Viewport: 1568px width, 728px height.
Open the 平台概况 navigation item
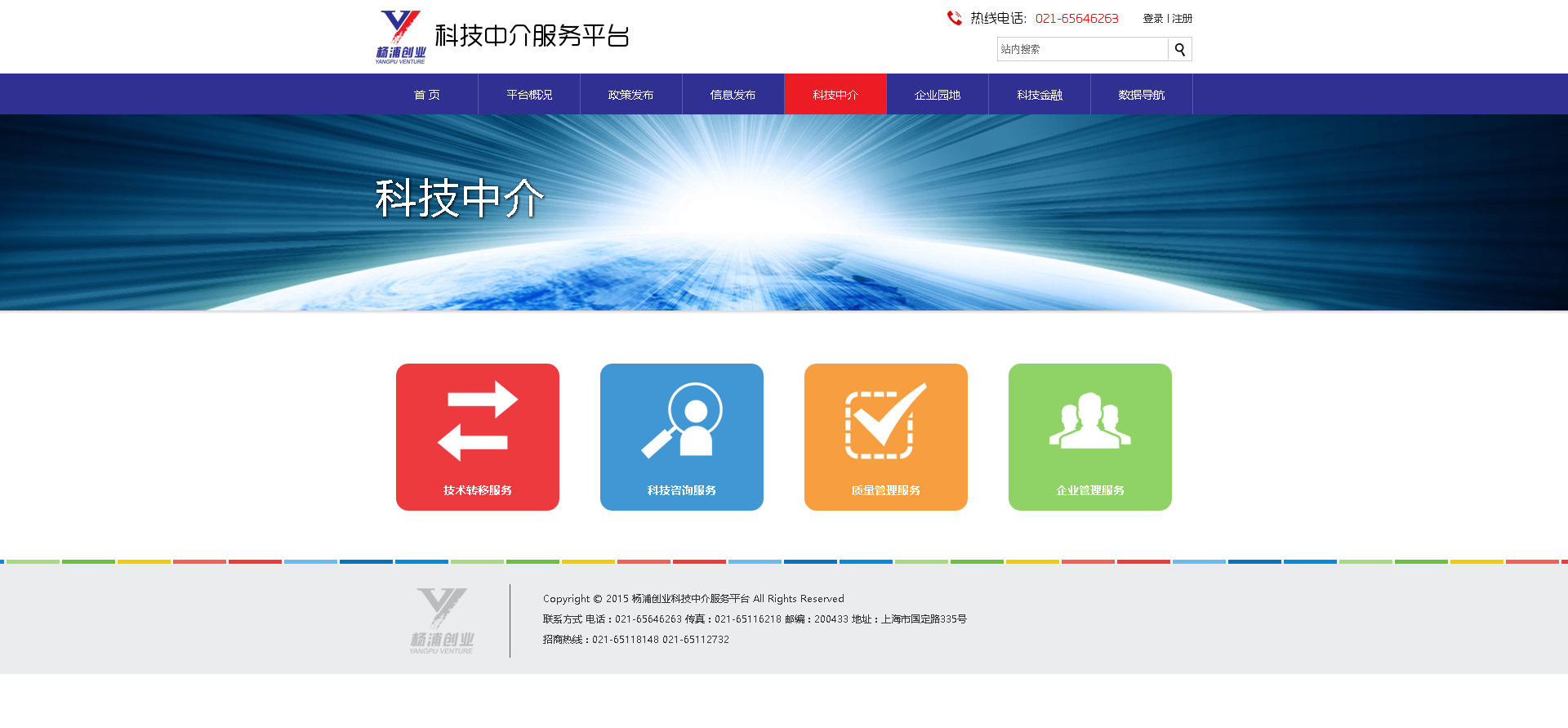[x=529, y=95]
